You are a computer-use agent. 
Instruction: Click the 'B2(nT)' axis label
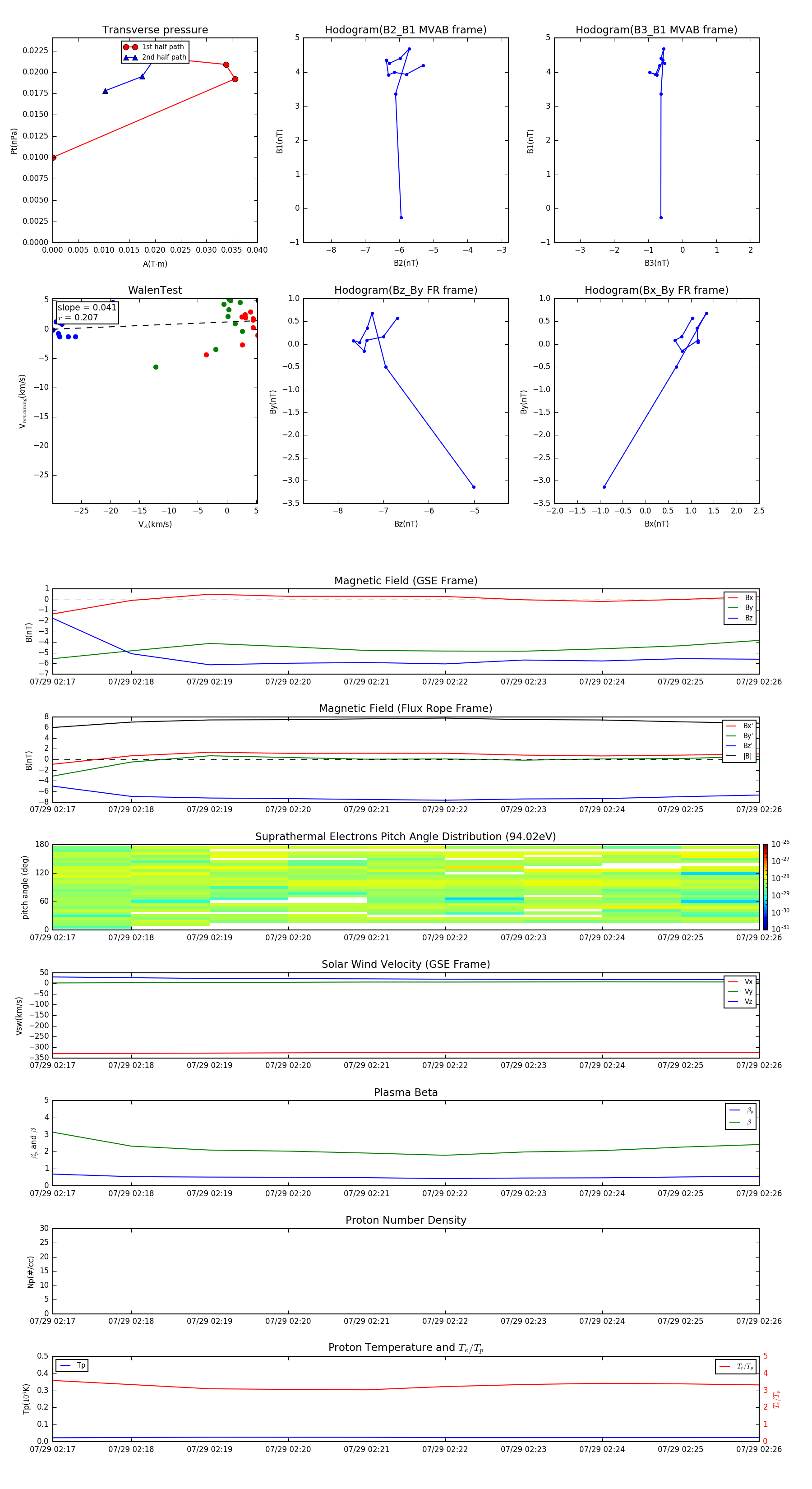click(406, 263)
